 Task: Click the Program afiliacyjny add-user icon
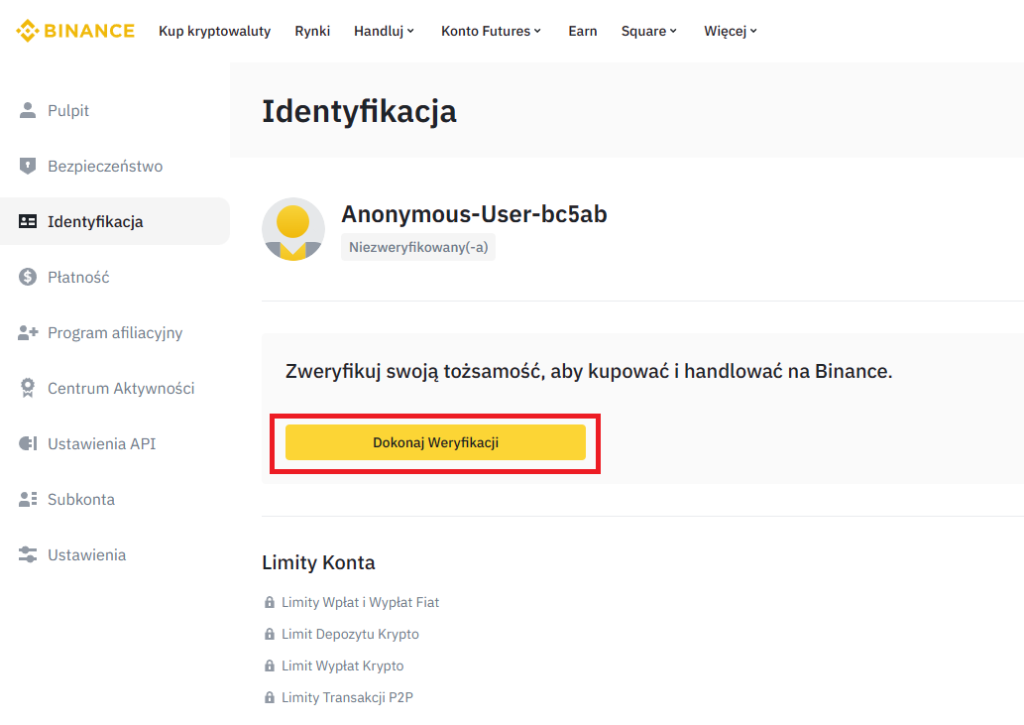pyautogui.click(x=27, y=332)
